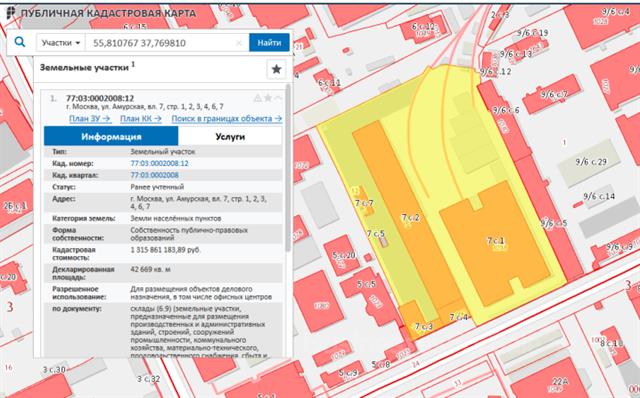Add result 77:03:0002008:12 to favorites via faded star
Screen dimensions: 640x398
(268, 98)
